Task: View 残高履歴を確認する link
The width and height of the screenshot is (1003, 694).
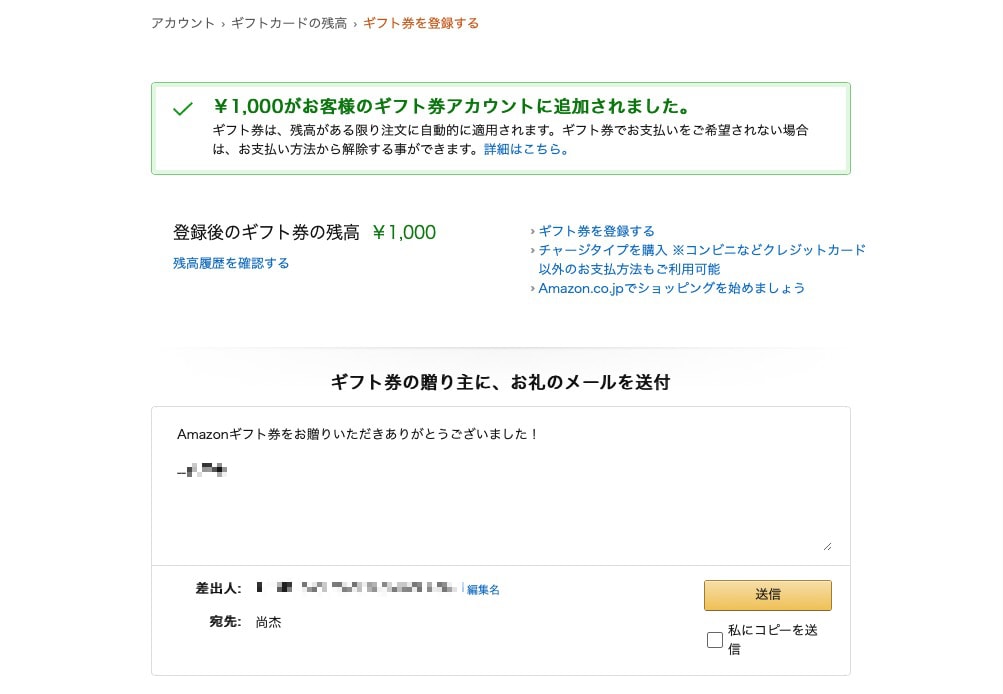Action: pos(231,263)
